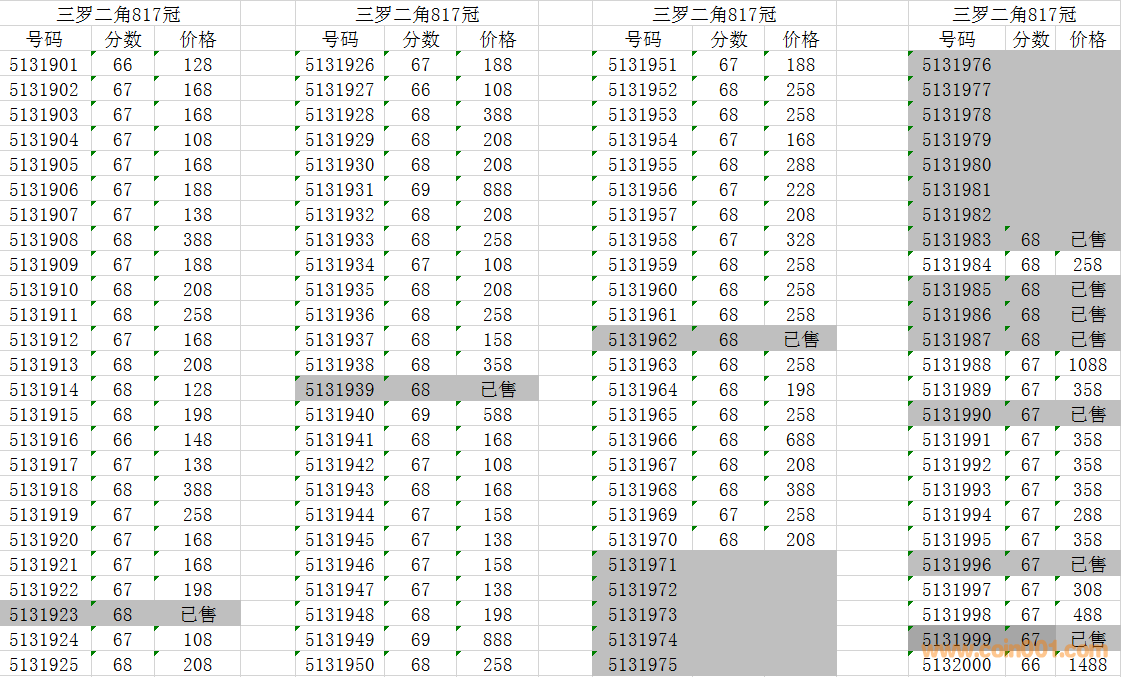Image resolution: width=1121 pixels, height=677 pixels.
Task: Click the 已售 cell for number 5131990
Action: 1087,415
